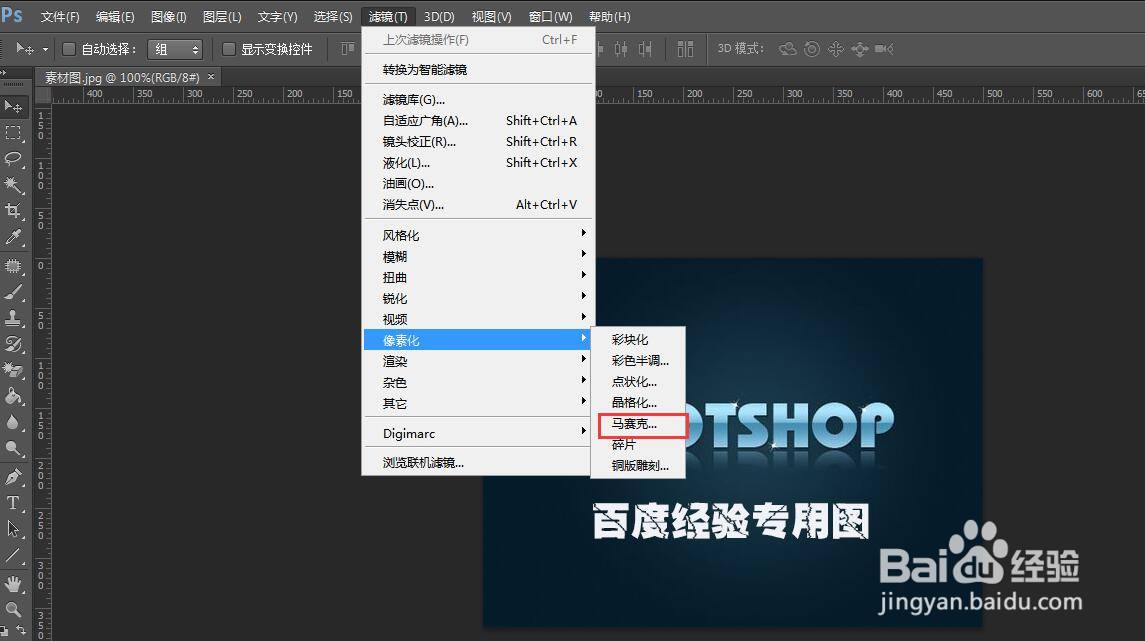This screenshot has height=641, width=1145.
Task: Select the Move tool
Action: click(x=14, y=107)
